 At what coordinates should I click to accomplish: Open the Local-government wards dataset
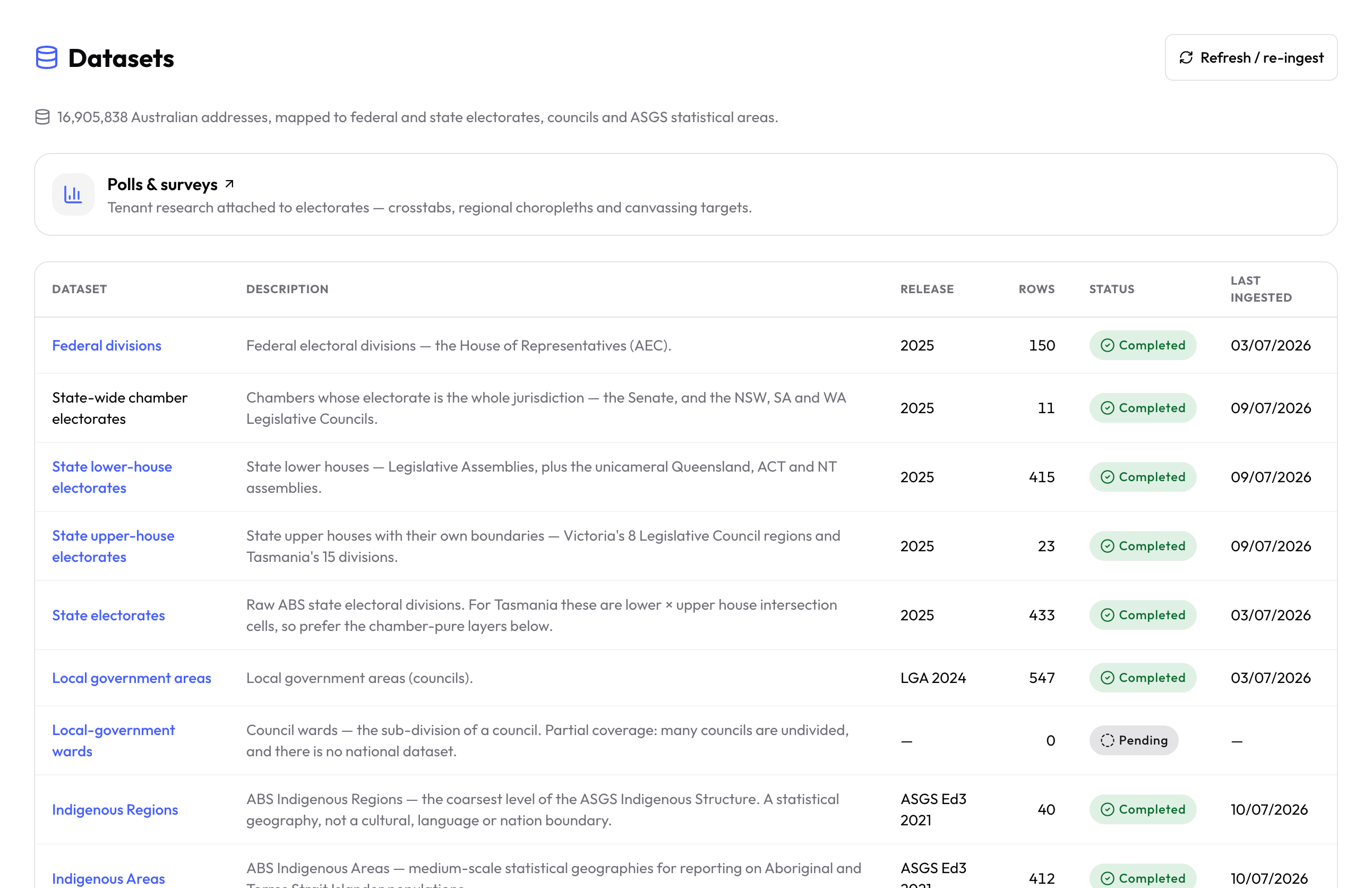(114, 740)
